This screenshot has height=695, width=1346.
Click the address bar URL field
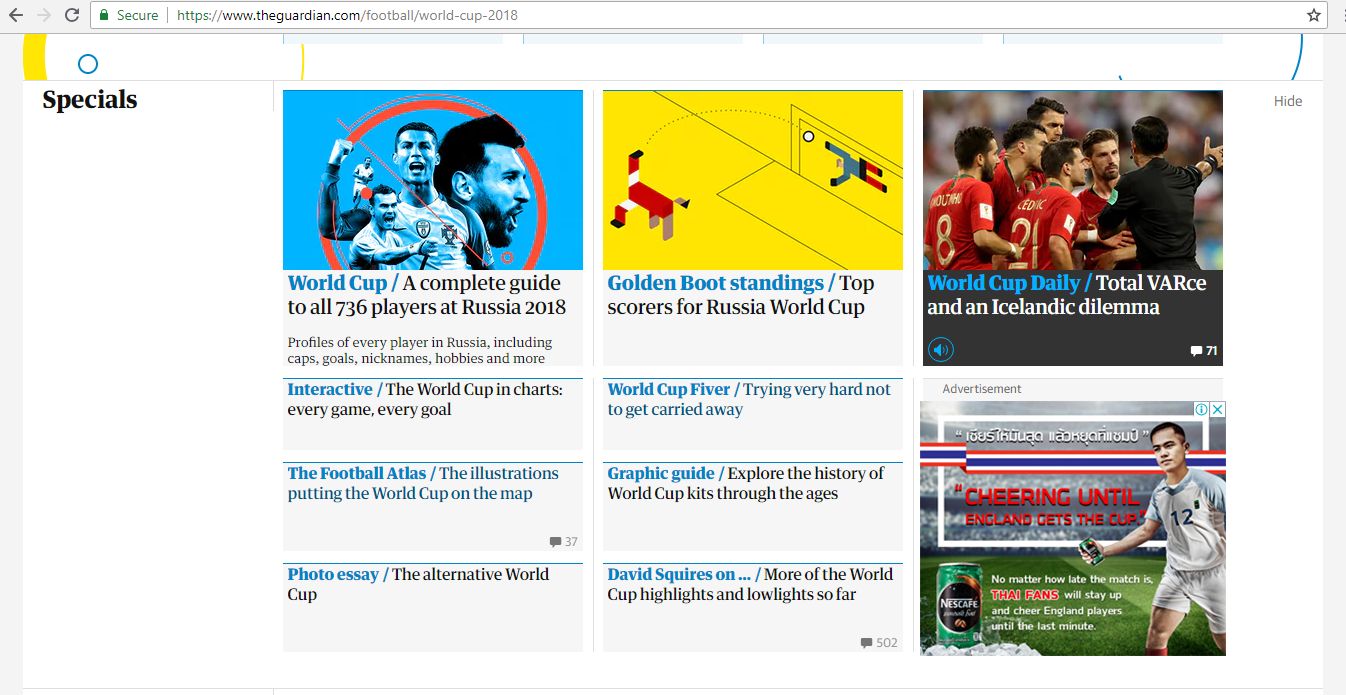click(x=700, y=16)
